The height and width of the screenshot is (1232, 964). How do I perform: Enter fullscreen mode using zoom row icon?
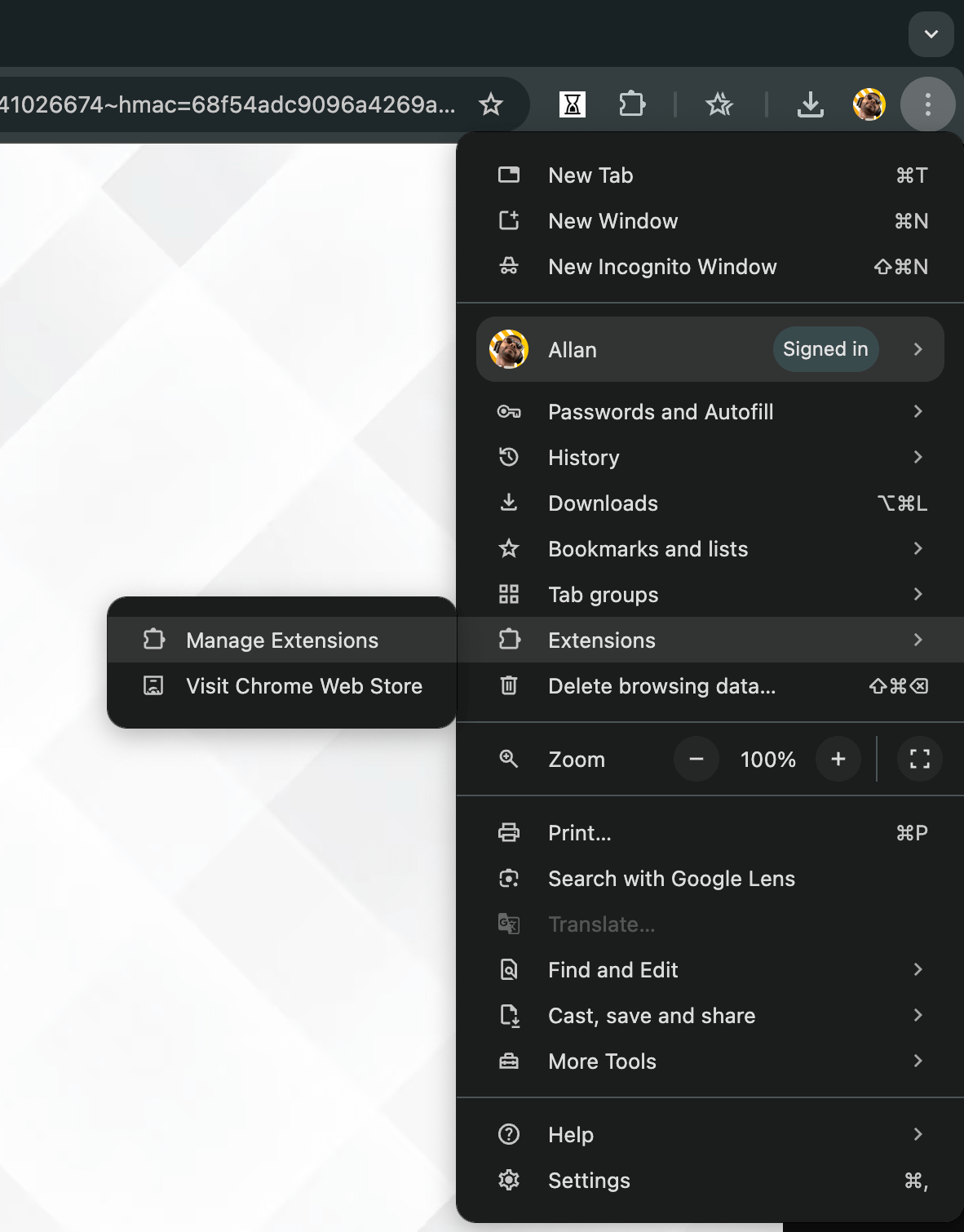point(920,759)
